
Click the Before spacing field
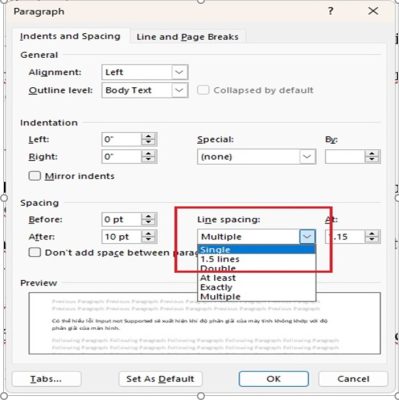pos(121,219)
